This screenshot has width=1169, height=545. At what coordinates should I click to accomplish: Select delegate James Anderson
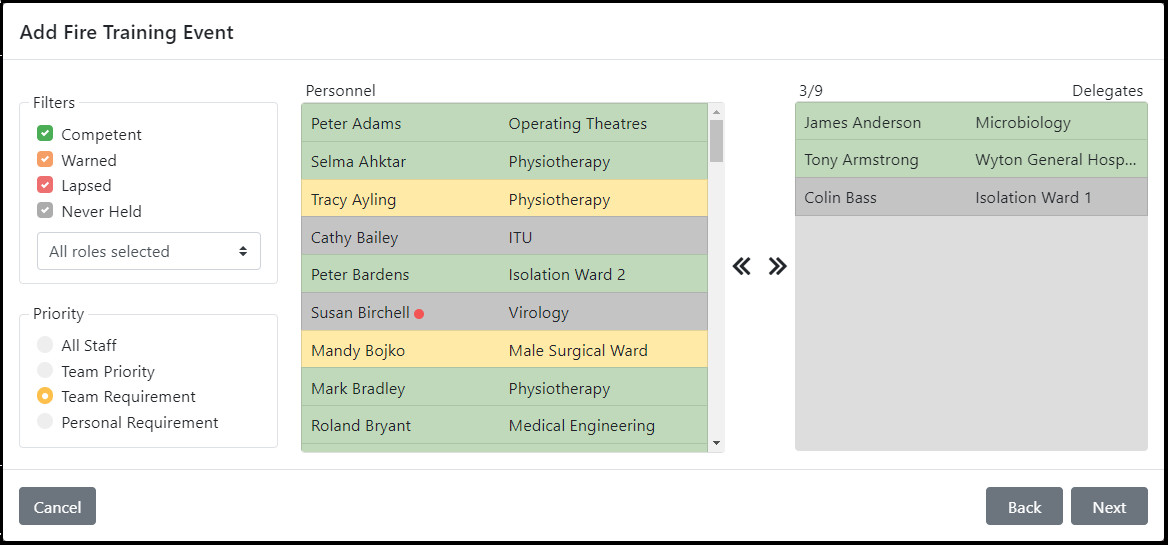[971, 122]
